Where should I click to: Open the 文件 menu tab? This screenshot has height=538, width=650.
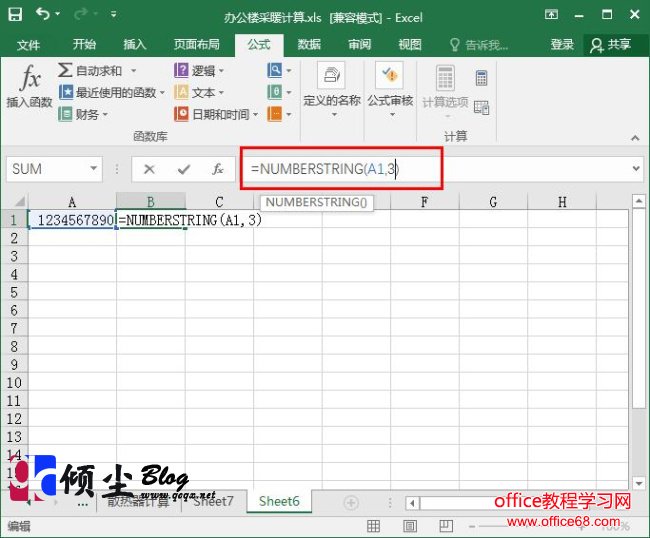coord(28,44)
